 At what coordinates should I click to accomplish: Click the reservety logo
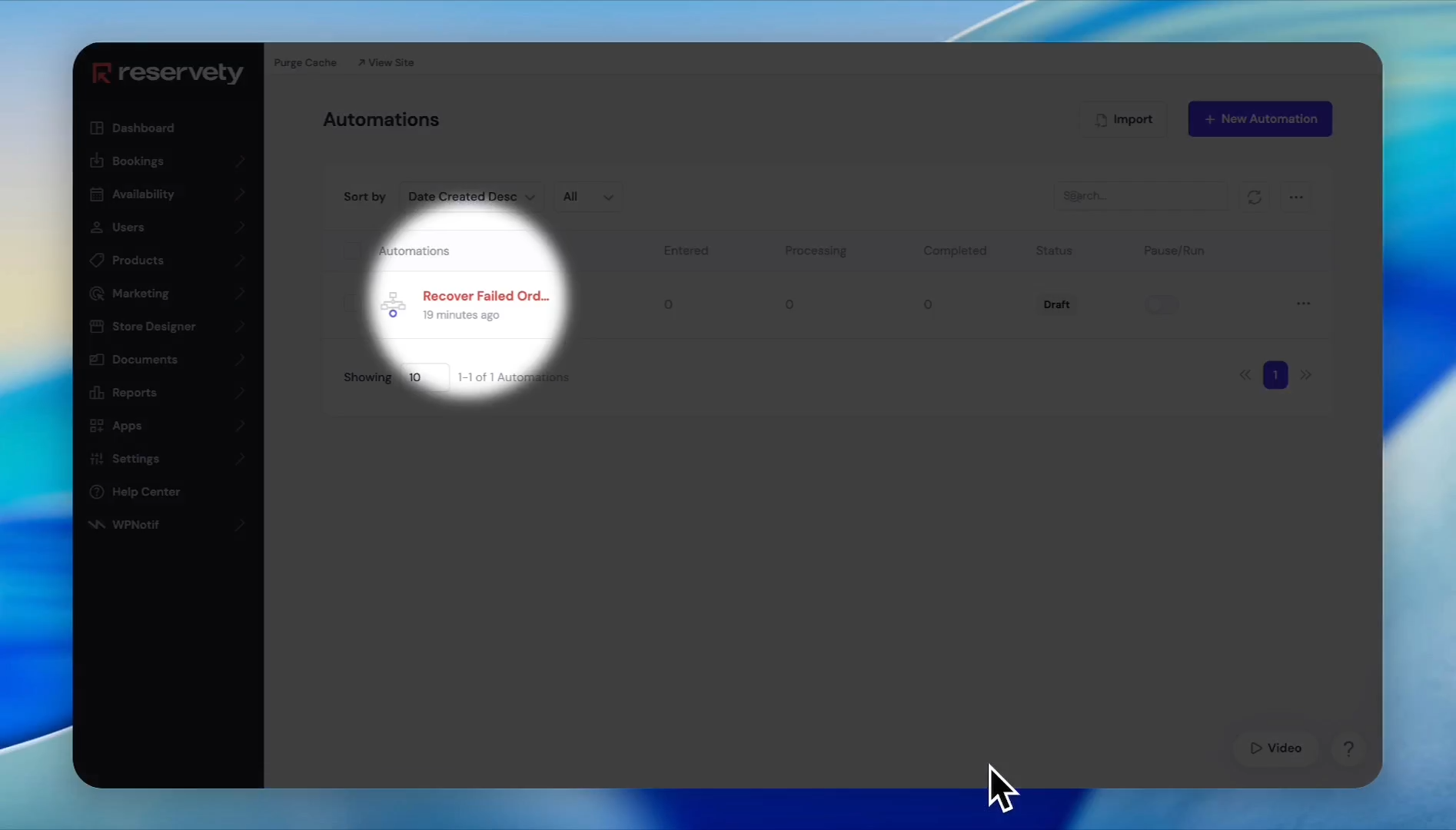[x=168, y=72]
